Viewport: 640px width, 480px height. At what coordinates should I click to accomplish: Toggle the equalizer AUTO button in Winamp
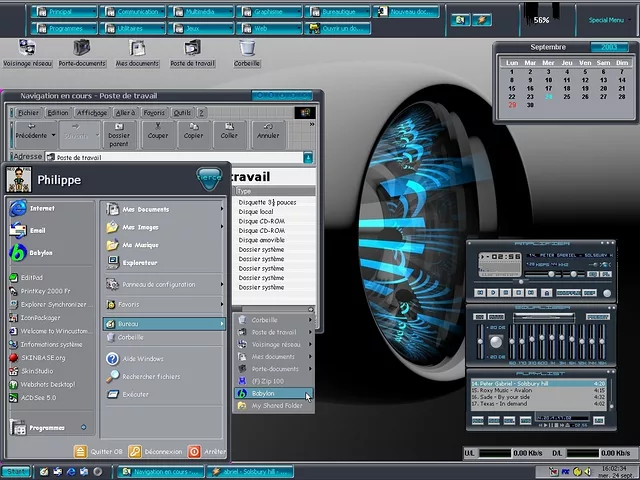[494, 317]
